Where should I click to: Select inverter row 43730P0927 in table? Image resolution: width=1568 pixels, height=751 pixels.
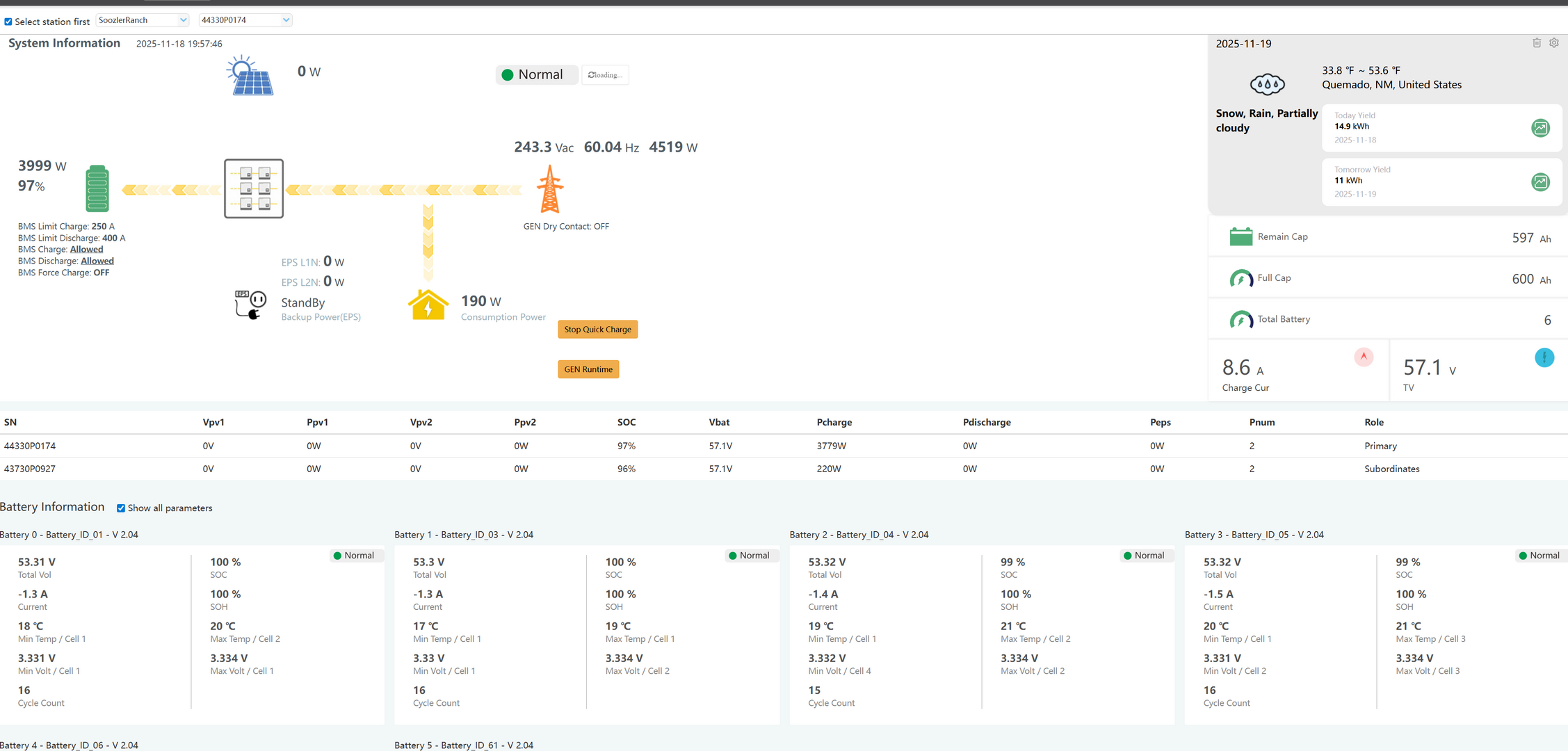click(30, 469)
